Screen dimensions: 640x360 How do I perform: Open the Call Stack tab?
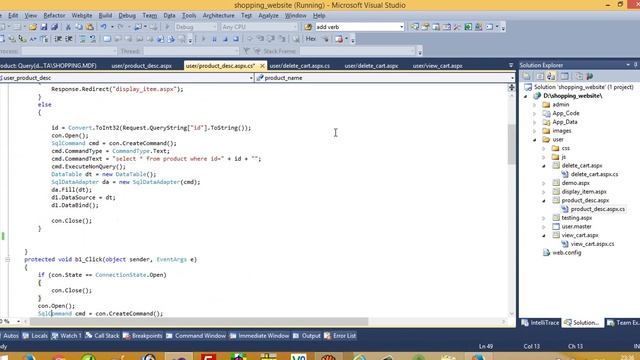(102, 336)
